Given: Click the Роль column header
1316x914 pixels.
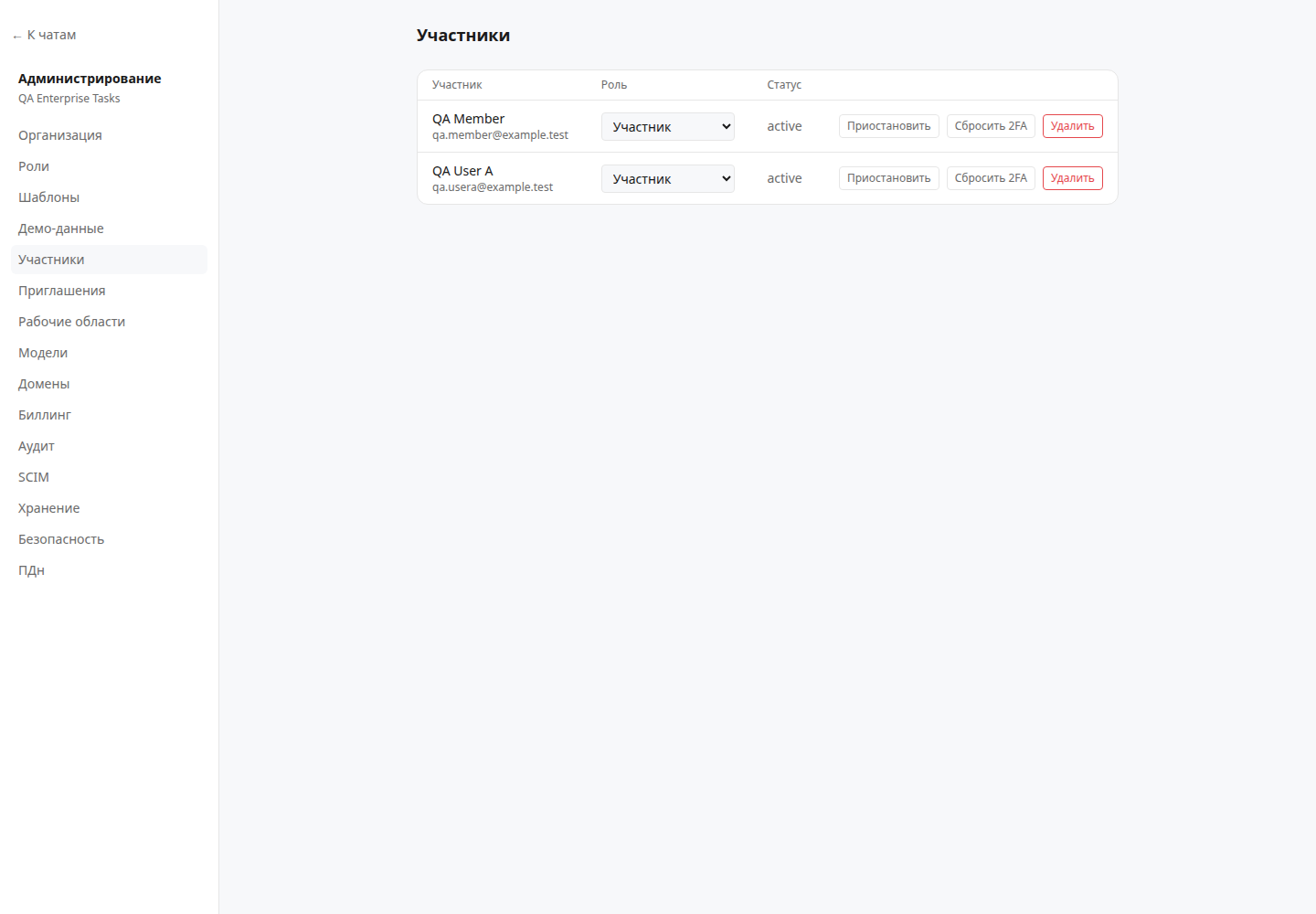Looking at the screenshot, I should [x=614, y=85].
